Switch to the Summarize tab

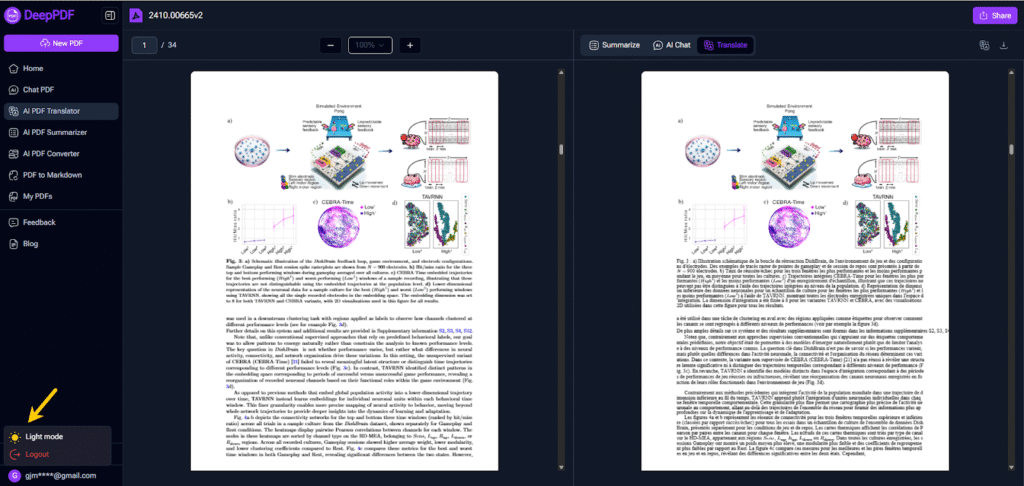(x=614, y=45)
